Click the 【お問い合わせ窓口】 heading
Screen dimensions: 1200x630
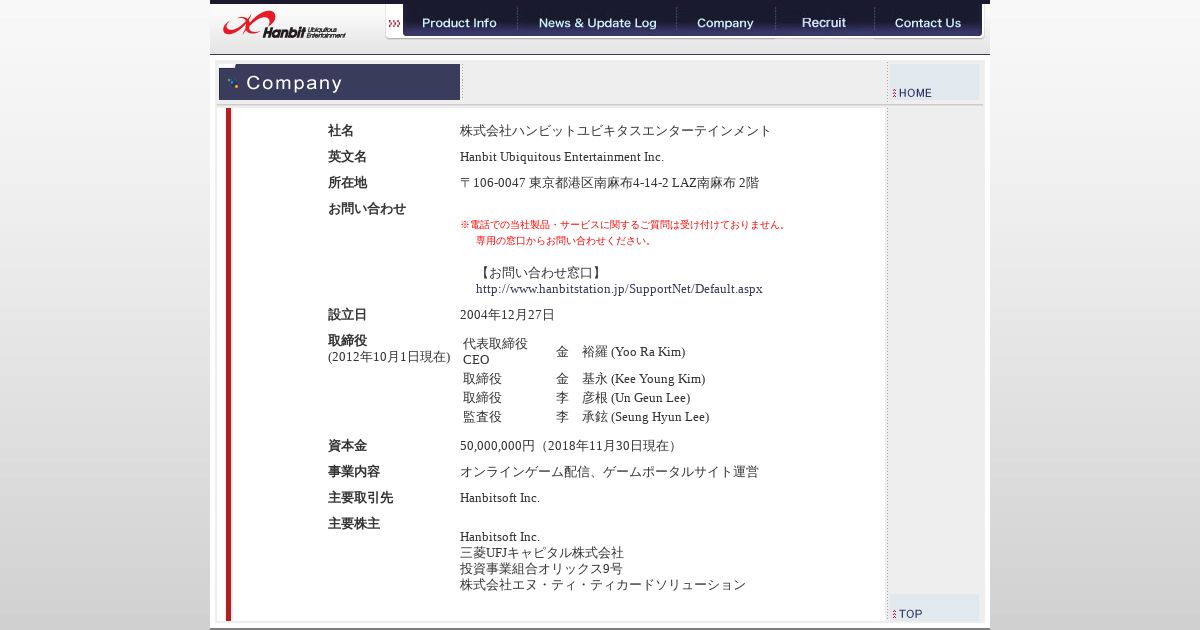click(540, 272)
